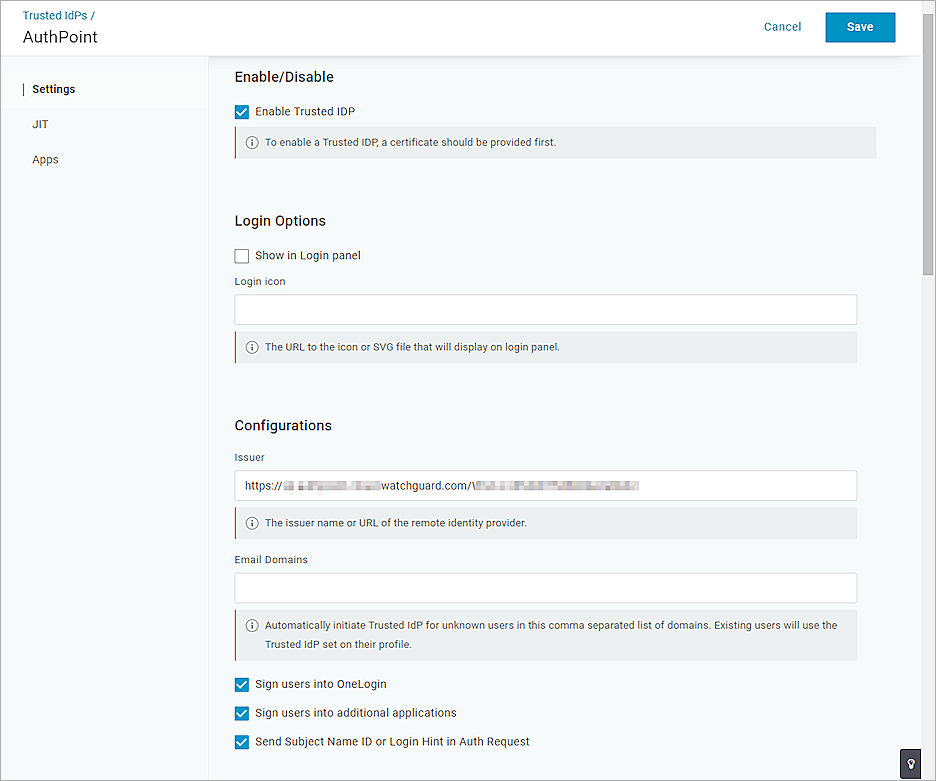Enable Show in Login panel
936x781 pixels.
[x=241, y=256]
